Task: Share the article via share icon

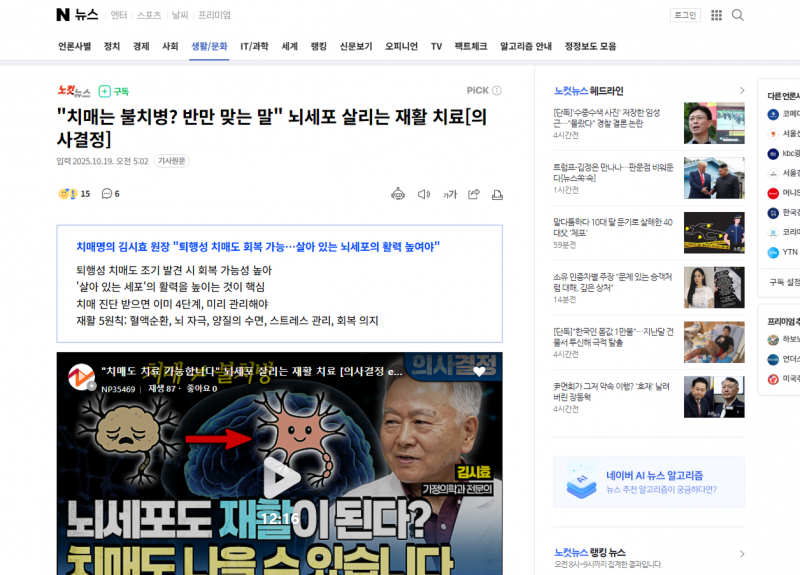Action: tap(474, 194)
